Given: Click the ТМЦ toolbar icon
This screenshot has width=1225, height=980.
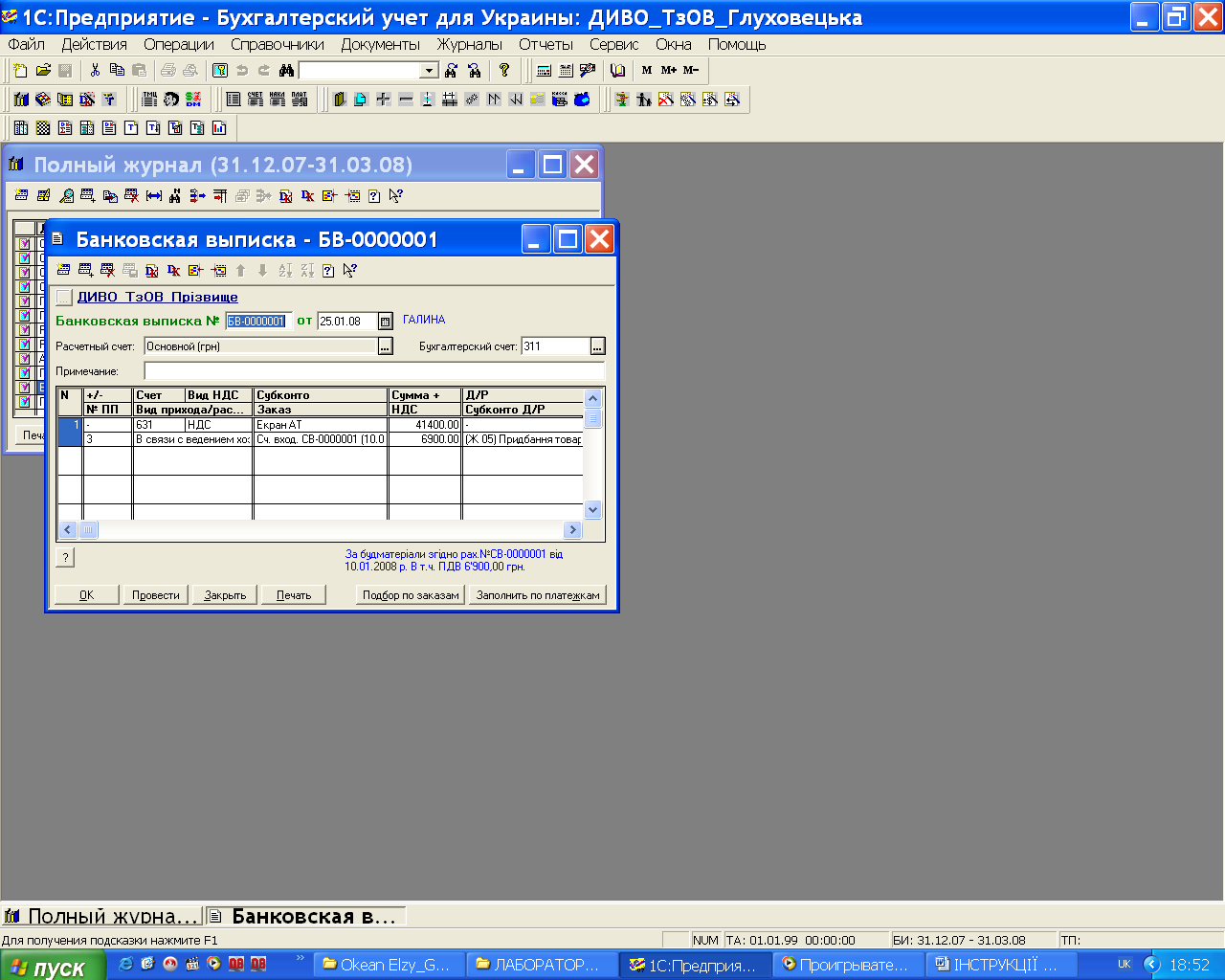Looking at the screenshot, I should click(149, 99).
